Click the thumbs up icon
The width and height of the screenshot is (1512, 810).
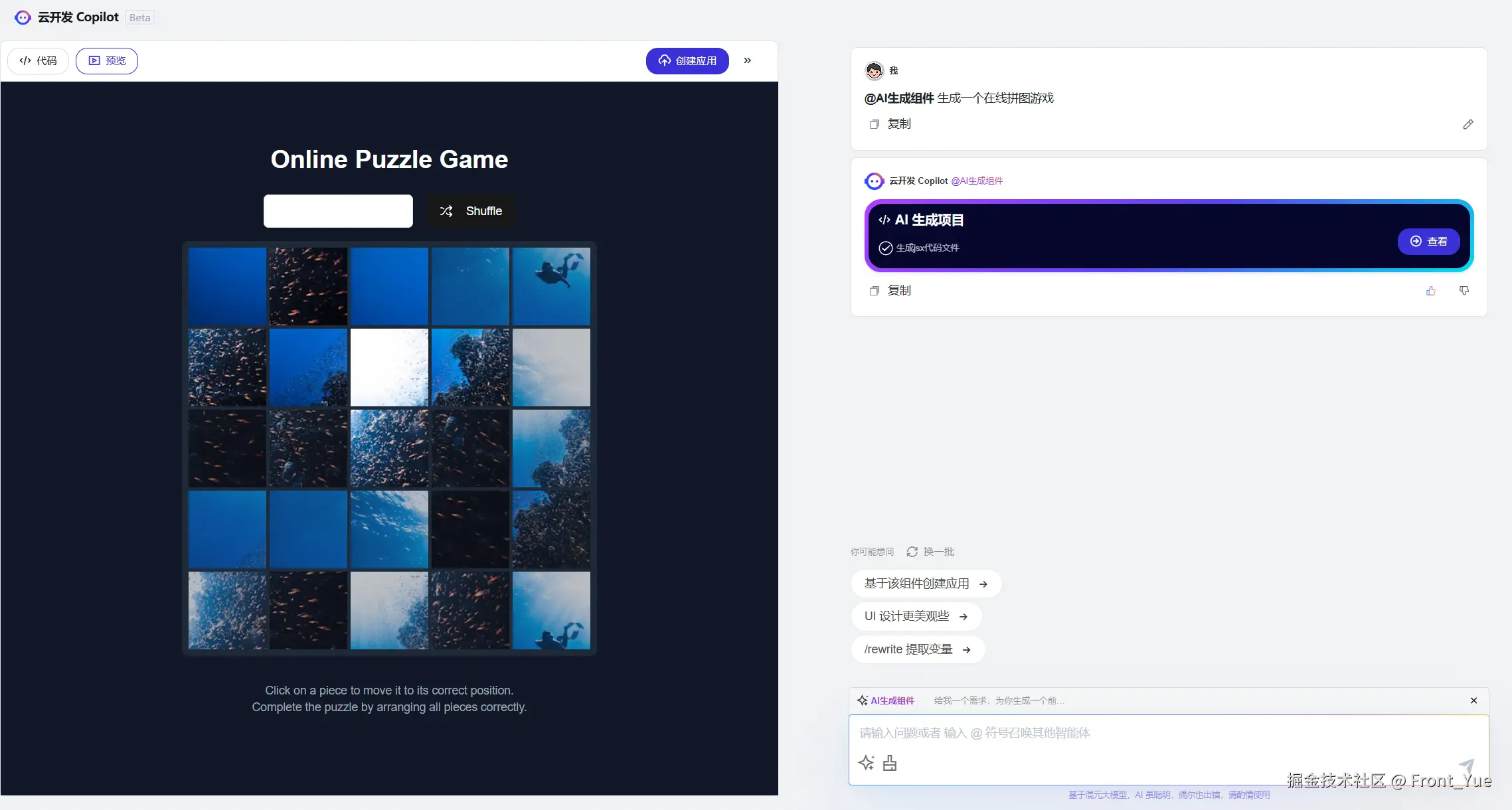point(1430,291)
